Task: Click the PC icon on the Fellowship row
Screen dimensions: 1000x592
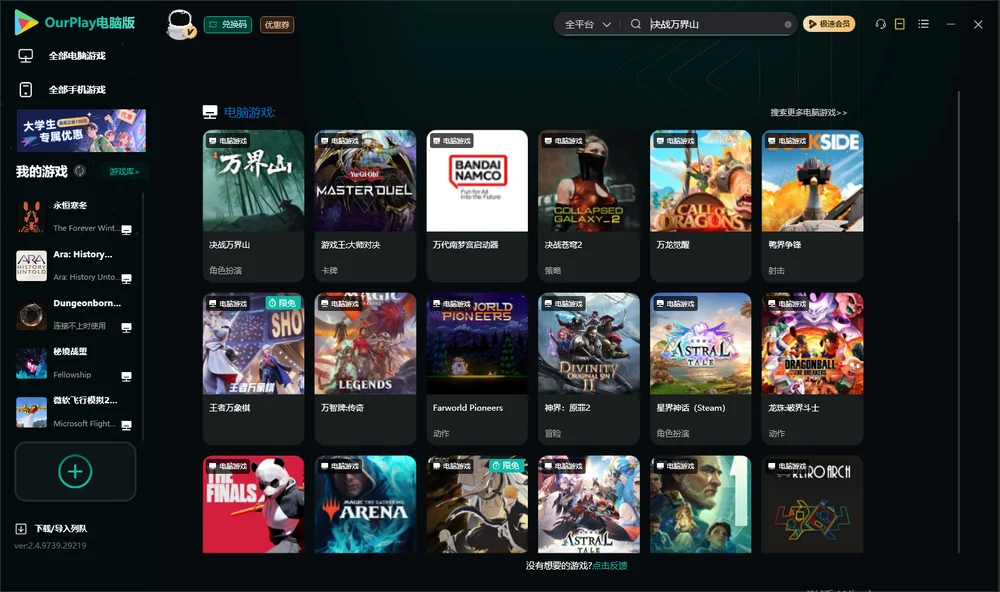Action: (x=126, y=376)
